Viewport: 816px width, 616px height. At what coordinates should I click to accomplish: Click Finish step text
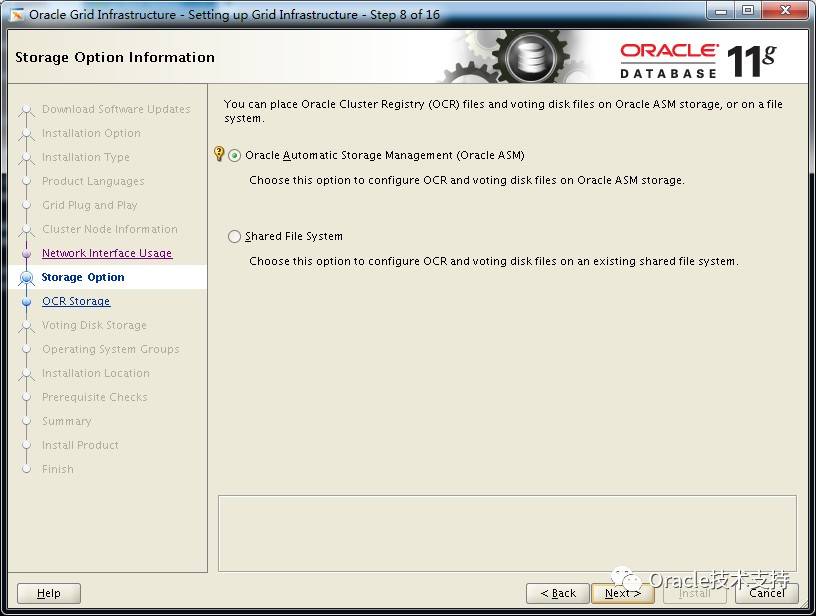pos(58,469)
